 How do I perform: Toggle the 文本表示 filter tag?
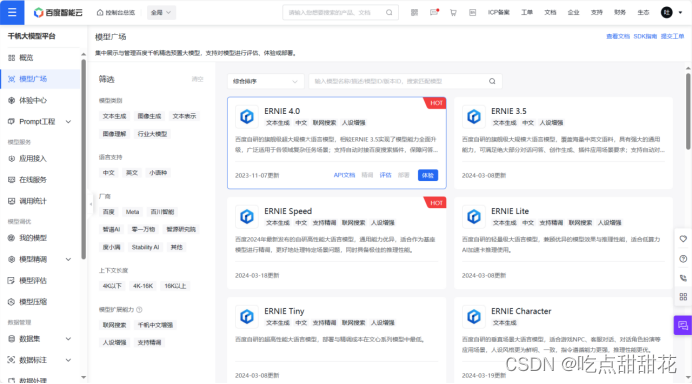pos(184,116)
